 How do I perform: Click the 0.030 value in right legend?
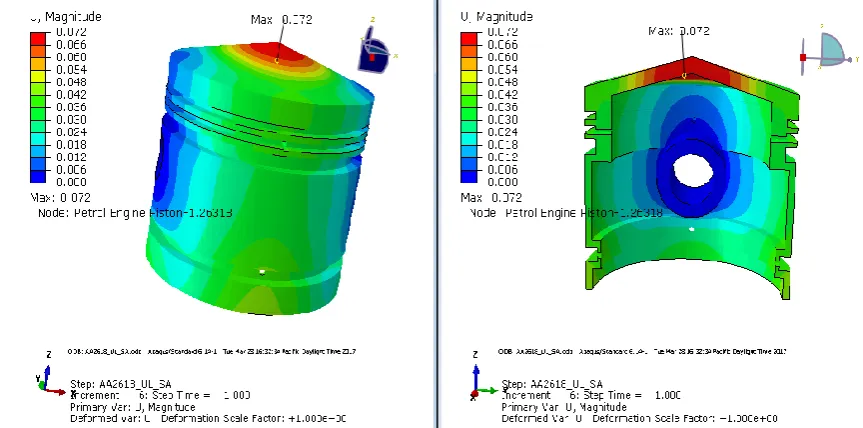pos(502,120)
